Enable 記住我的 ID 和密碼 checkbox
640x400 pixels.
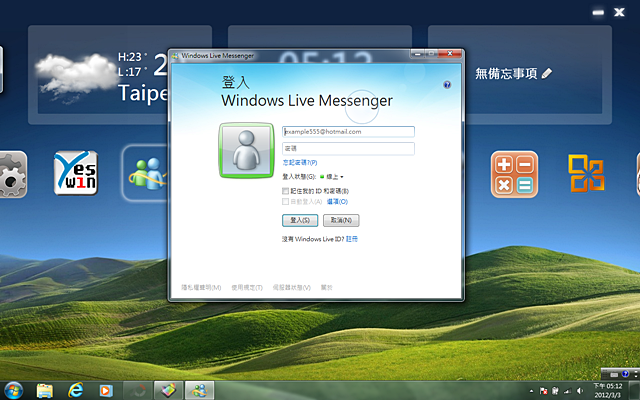coord(285,191)
